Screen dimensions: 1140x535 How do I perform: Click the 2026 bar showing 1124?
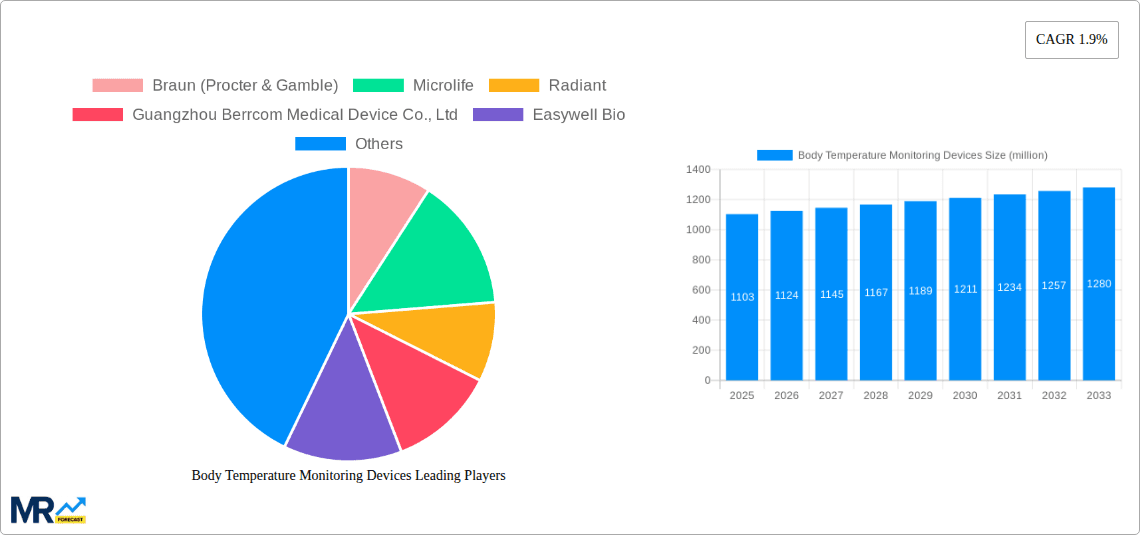(x=787, y=296)
